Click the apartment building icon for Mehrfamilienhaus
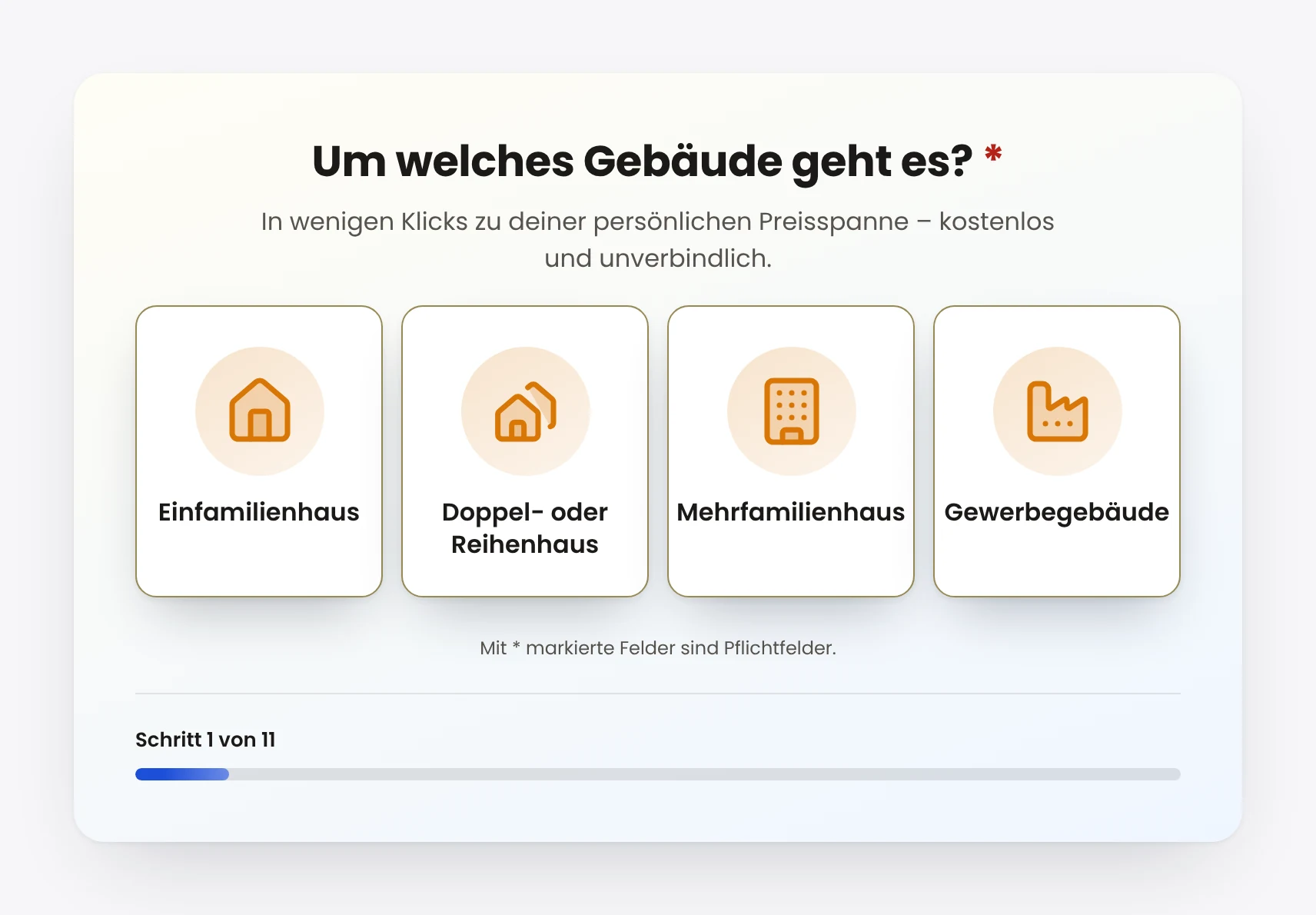The width and height of the screenshot is (1316, 915). [792, 411]
